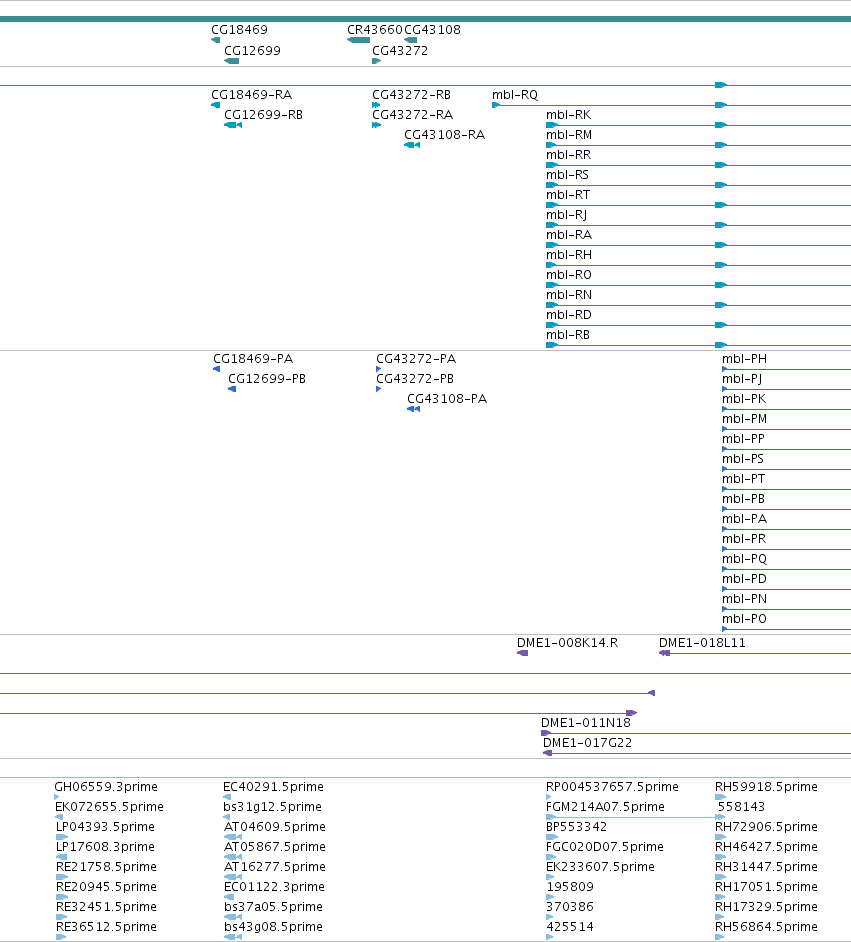Select EST RH59918.5prime
Screen dimensions: 851x942
(x=766, y=786)
